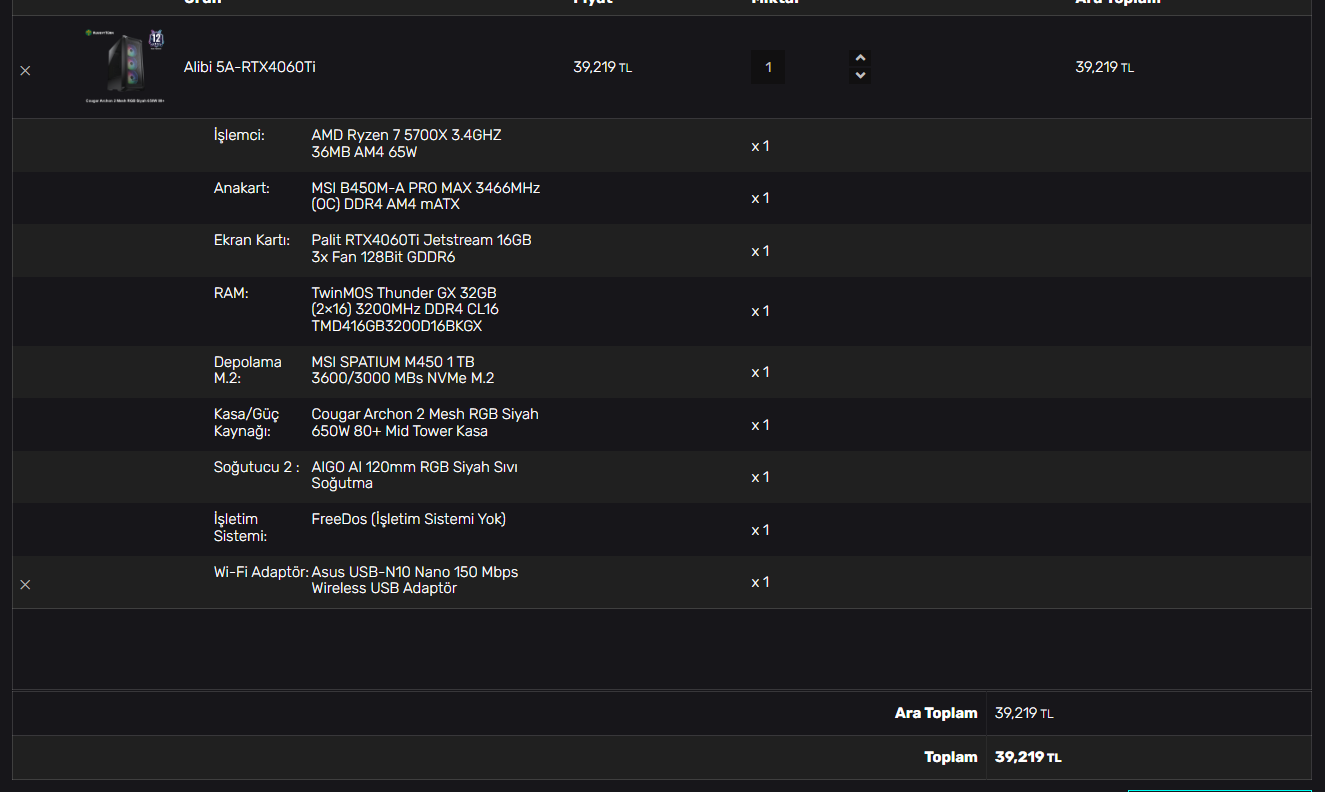Click the Cougar Archon 2 Mesh case entry

click(425, 423)
